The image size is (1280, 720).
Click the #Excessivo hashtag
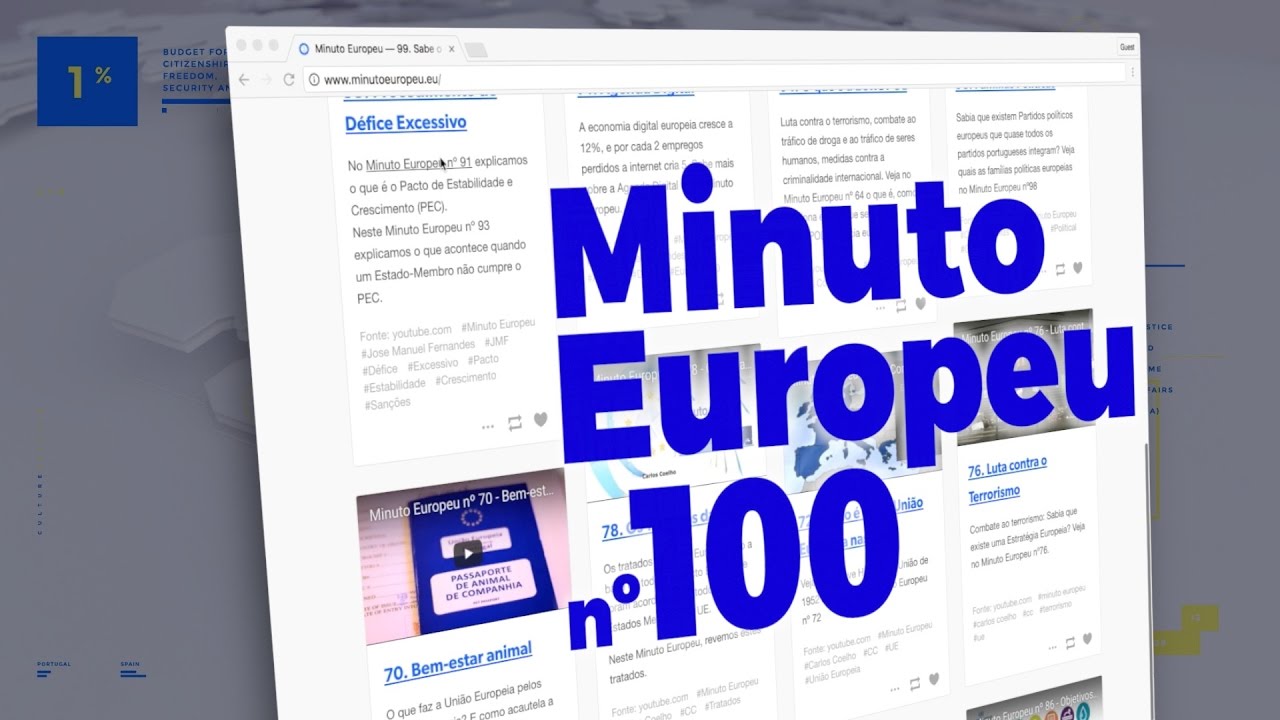click(432, 365)
